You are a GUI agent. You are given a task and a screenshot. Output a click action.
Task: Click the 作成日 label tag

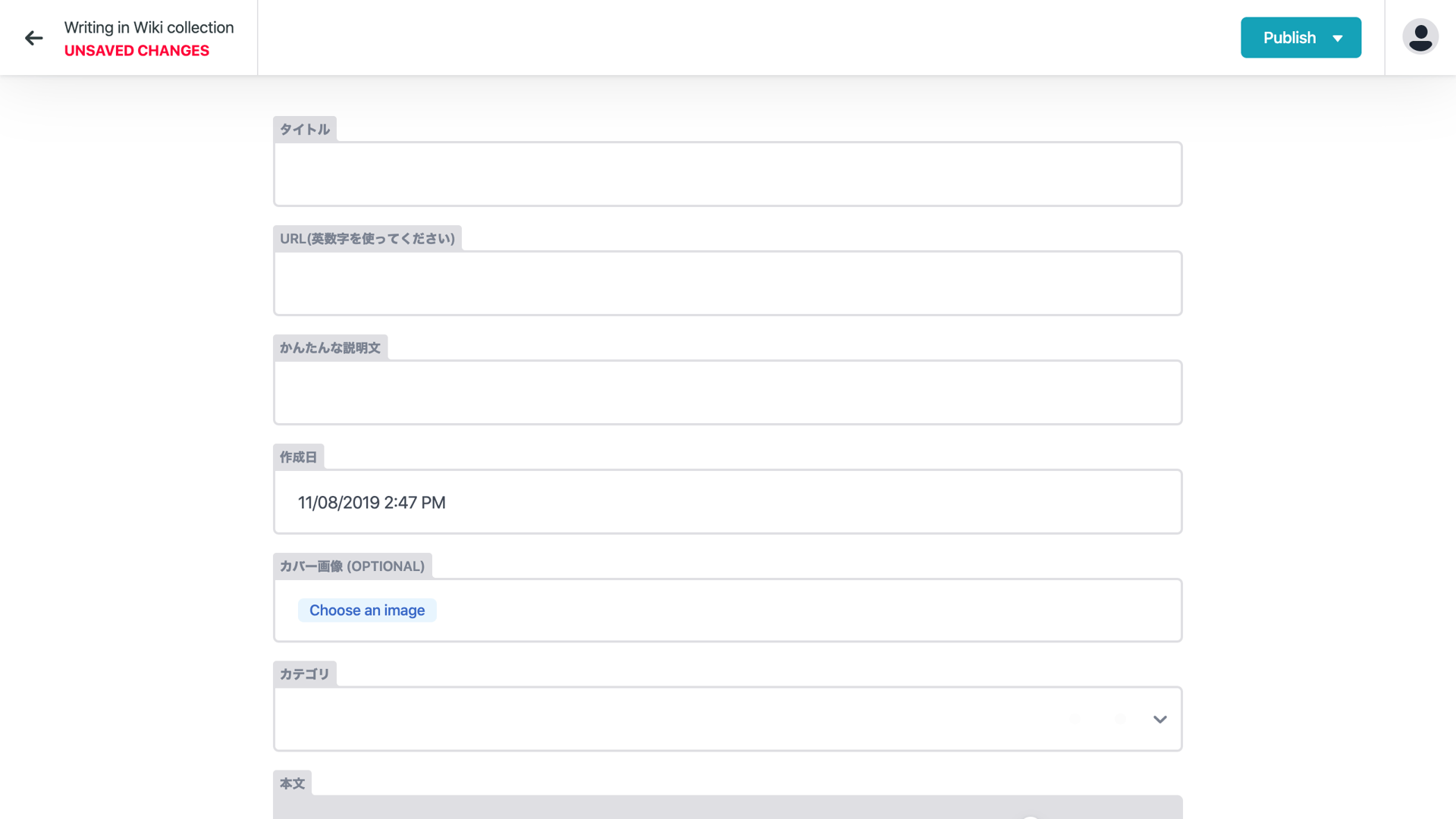(299, 456)
